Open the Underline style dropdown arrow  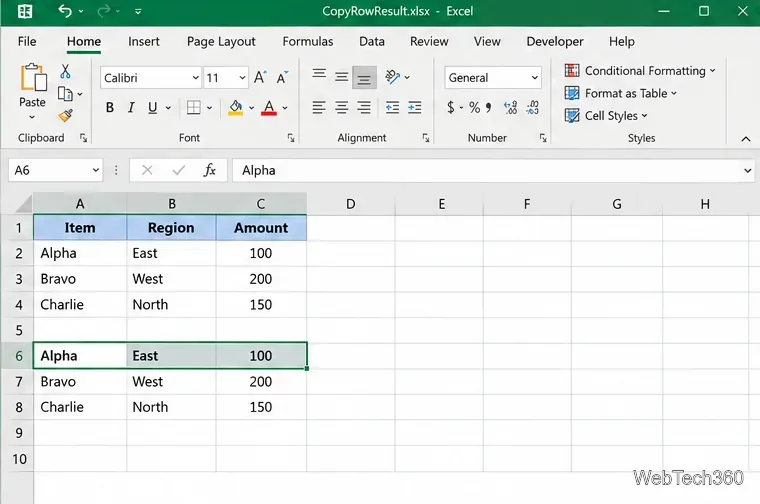pos(168,108)
